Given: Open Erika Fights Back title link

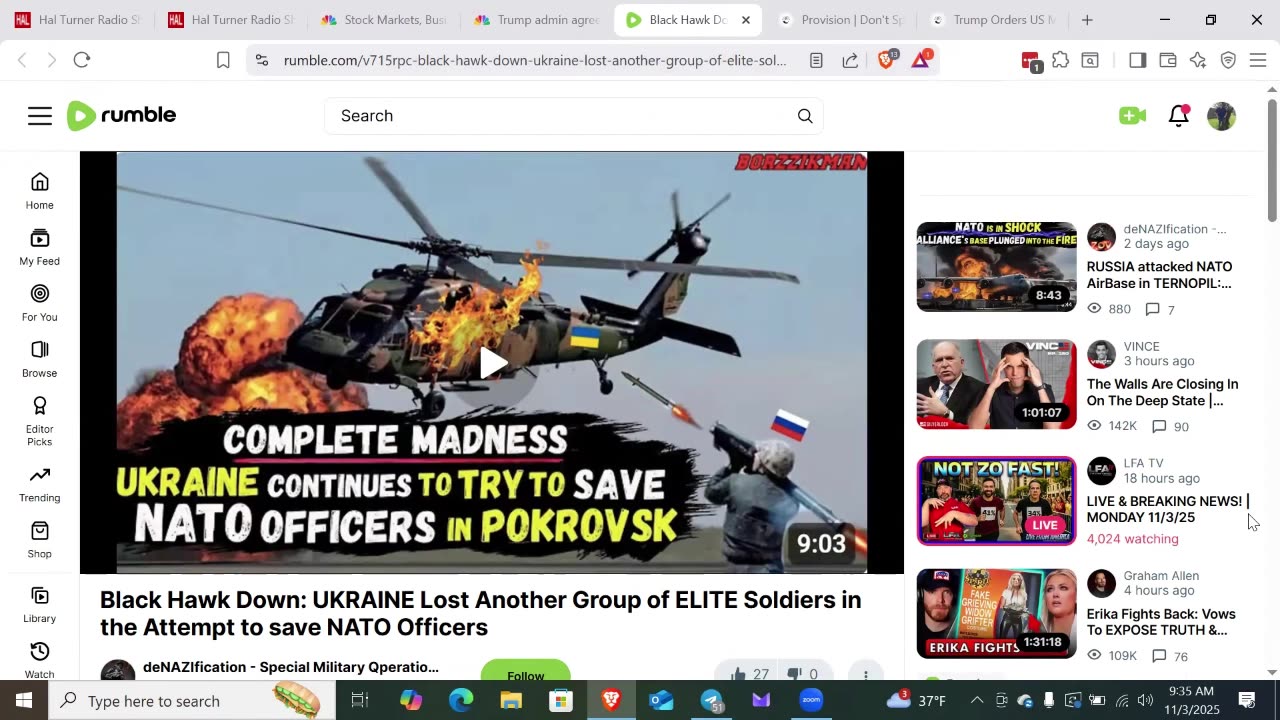Looking at the screenshot, I should point(1161,622).
